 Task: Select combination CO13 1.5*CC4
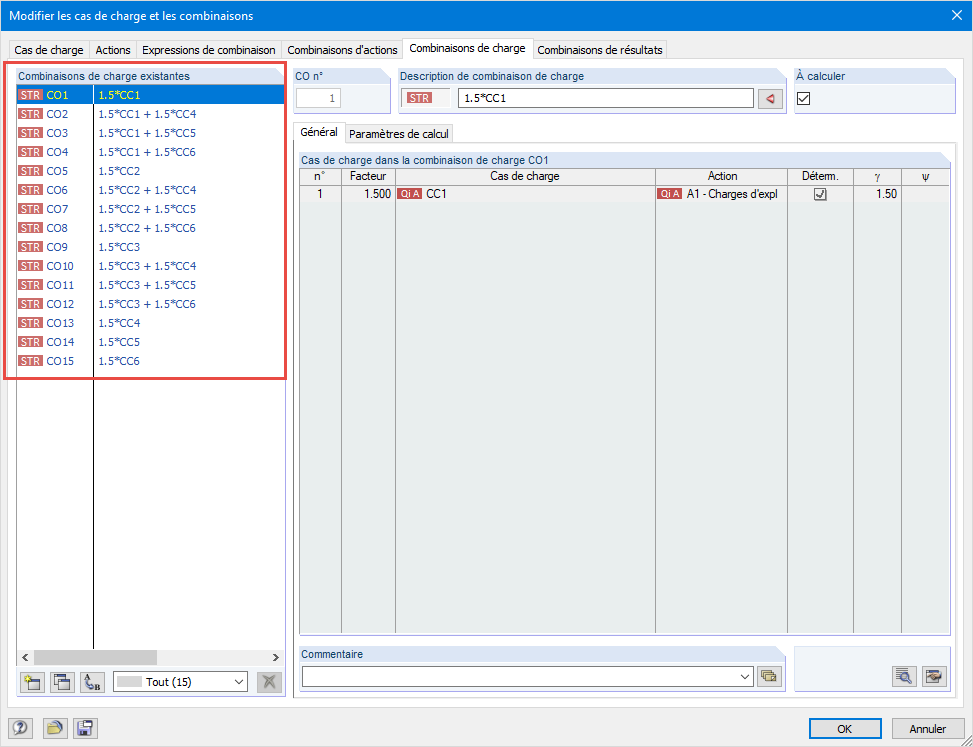(x=151, y=323)
